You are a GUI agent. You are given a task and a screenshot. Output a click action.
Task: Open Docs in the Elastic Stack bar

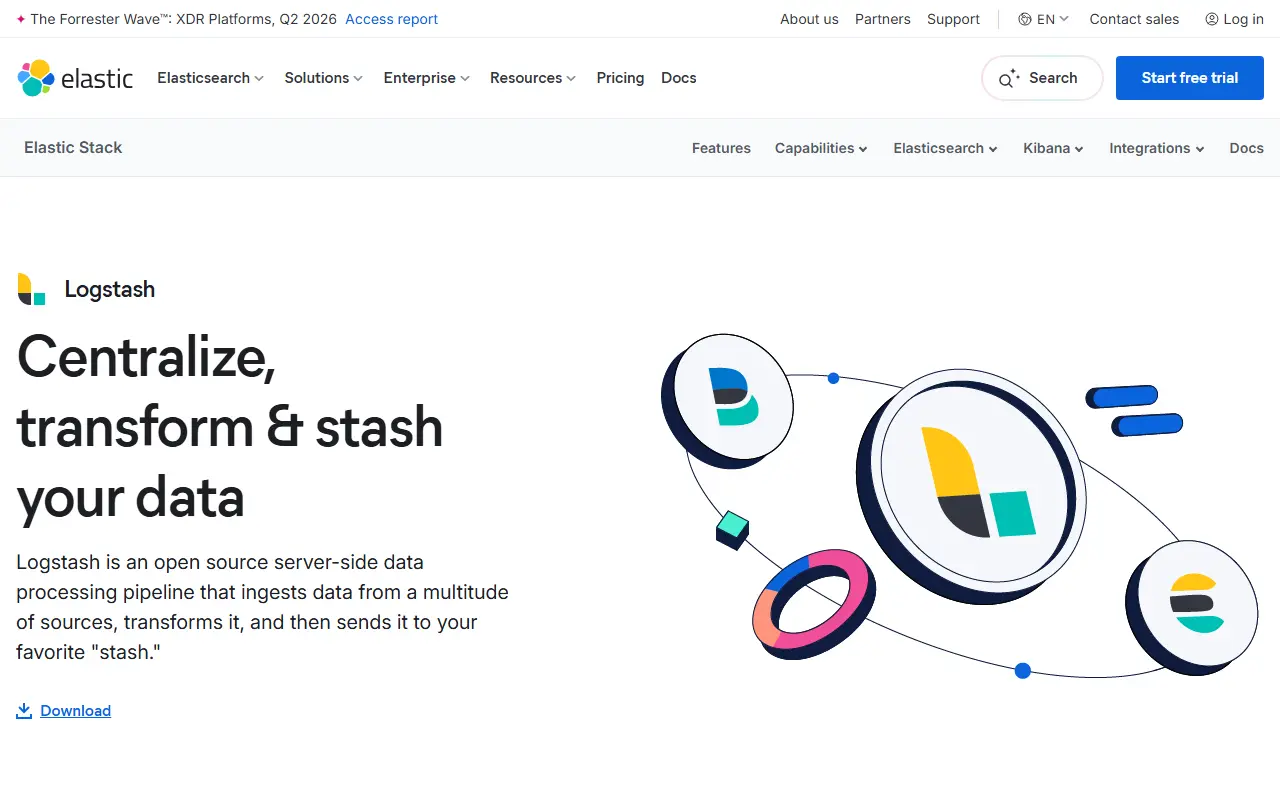tap(1246, 148)
